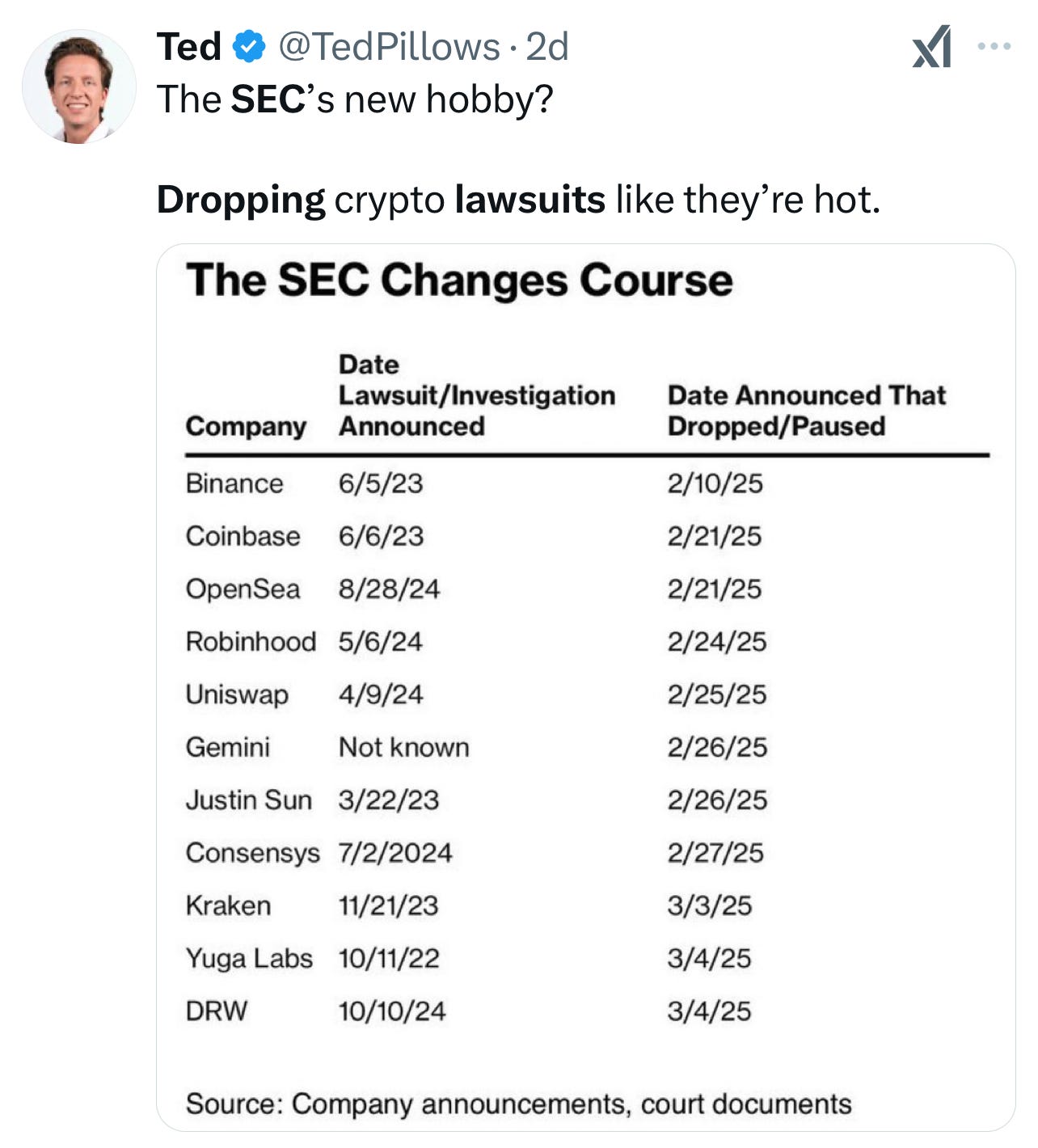The width and height of the screenshot is (1038, 1148).
Task: Click the Kraken company entry
Action: (228, 905)
